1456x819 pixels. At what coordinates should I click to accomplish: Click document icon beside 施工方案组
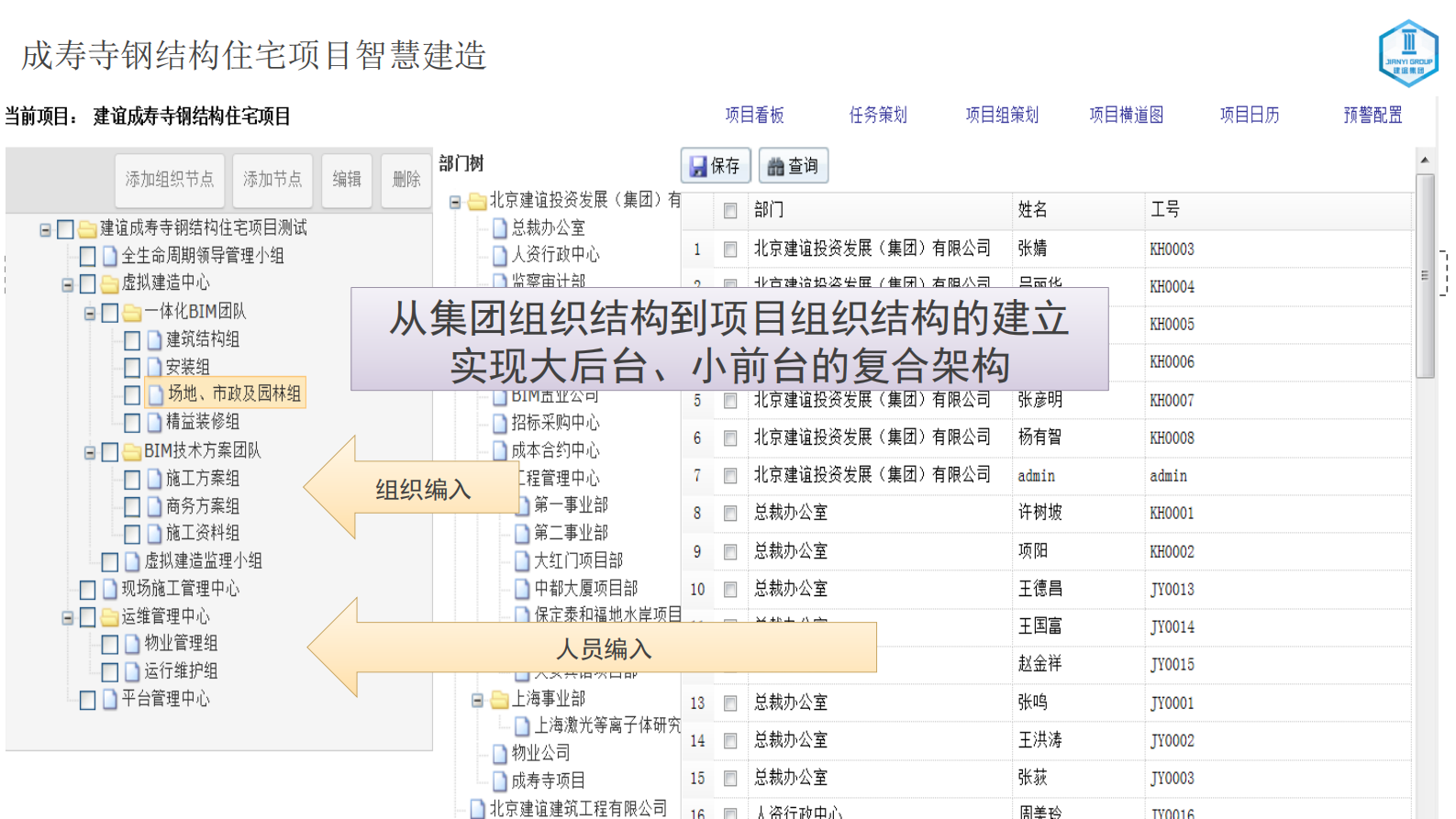(x=154, y=479)
